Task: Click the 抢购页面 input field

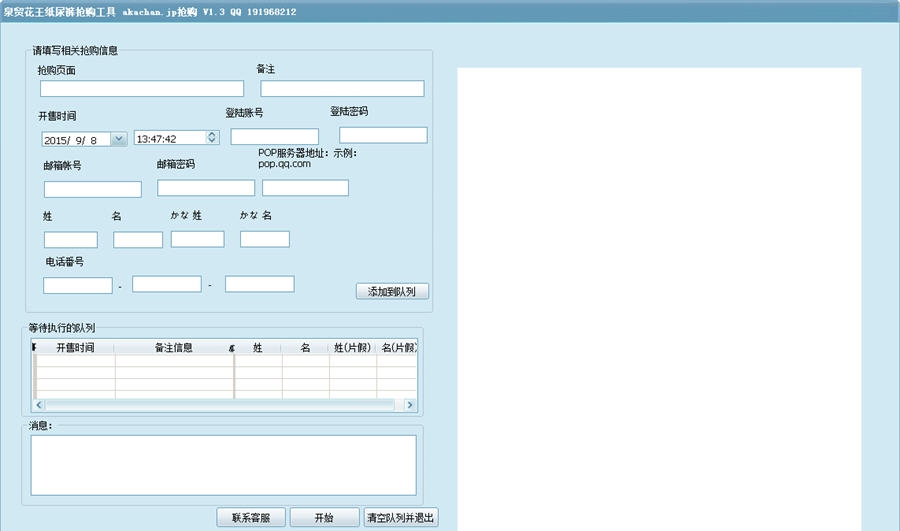Action: [142, 88]
